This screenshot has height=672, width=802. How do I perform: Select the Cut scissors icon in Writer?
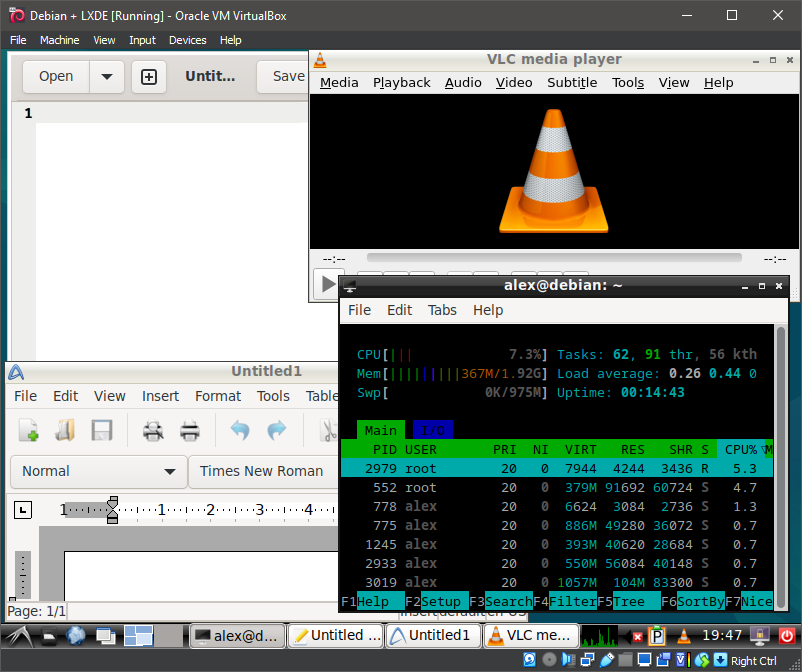329,430
